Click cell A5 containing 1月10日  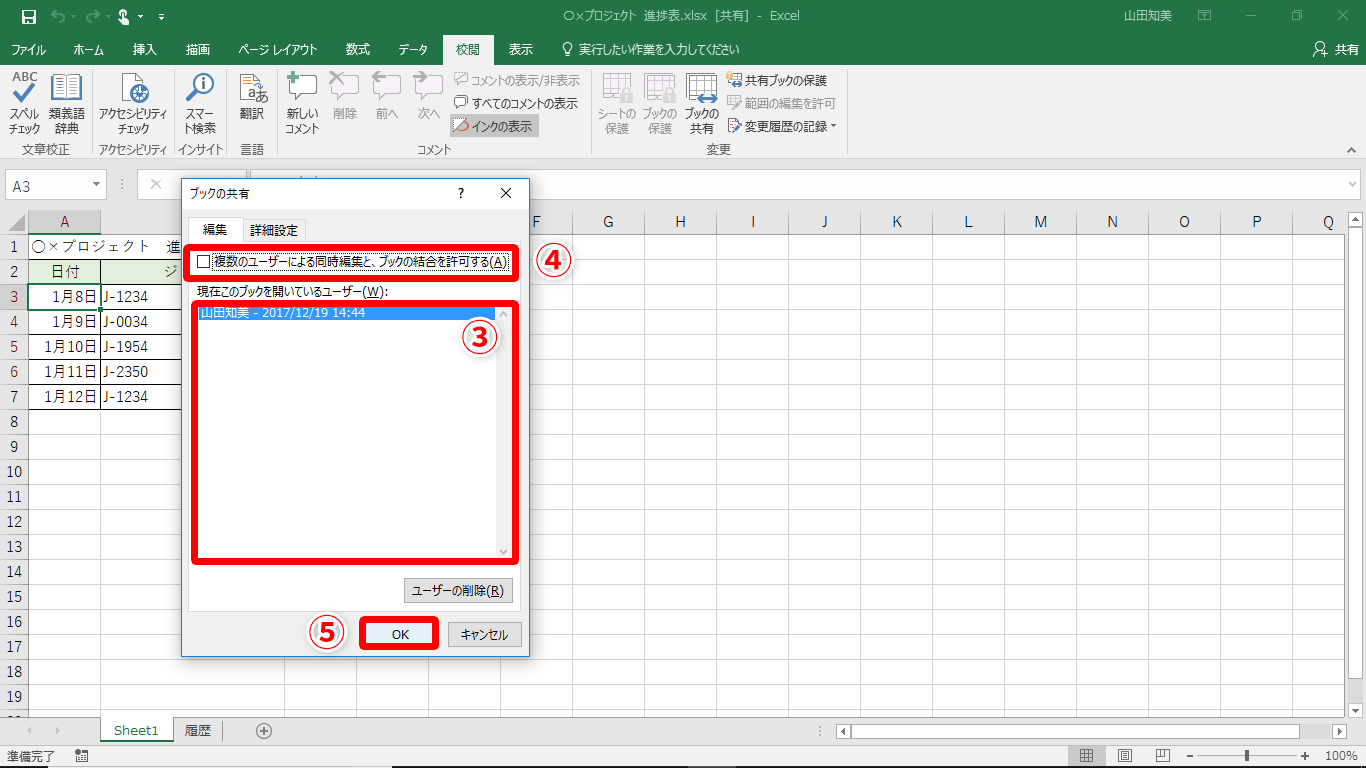point(65,347)
